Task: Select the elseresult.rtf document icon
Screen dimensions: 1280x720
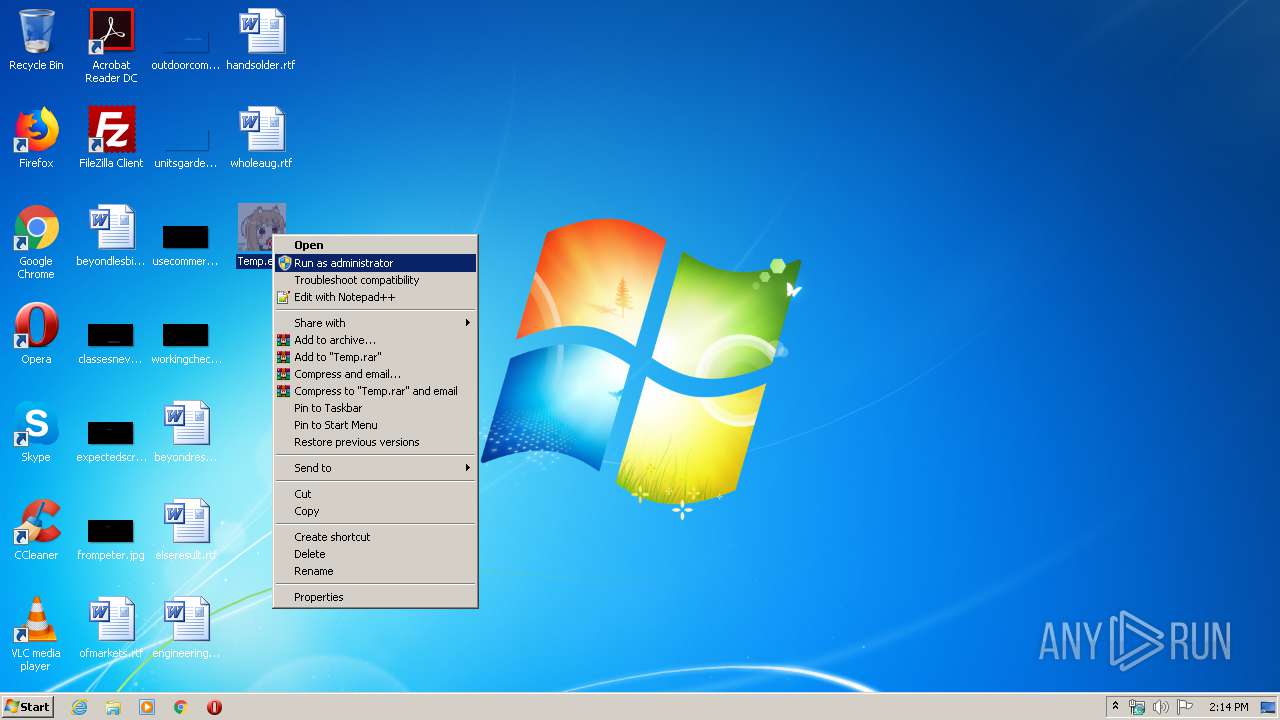Action: tap(186, 522)
